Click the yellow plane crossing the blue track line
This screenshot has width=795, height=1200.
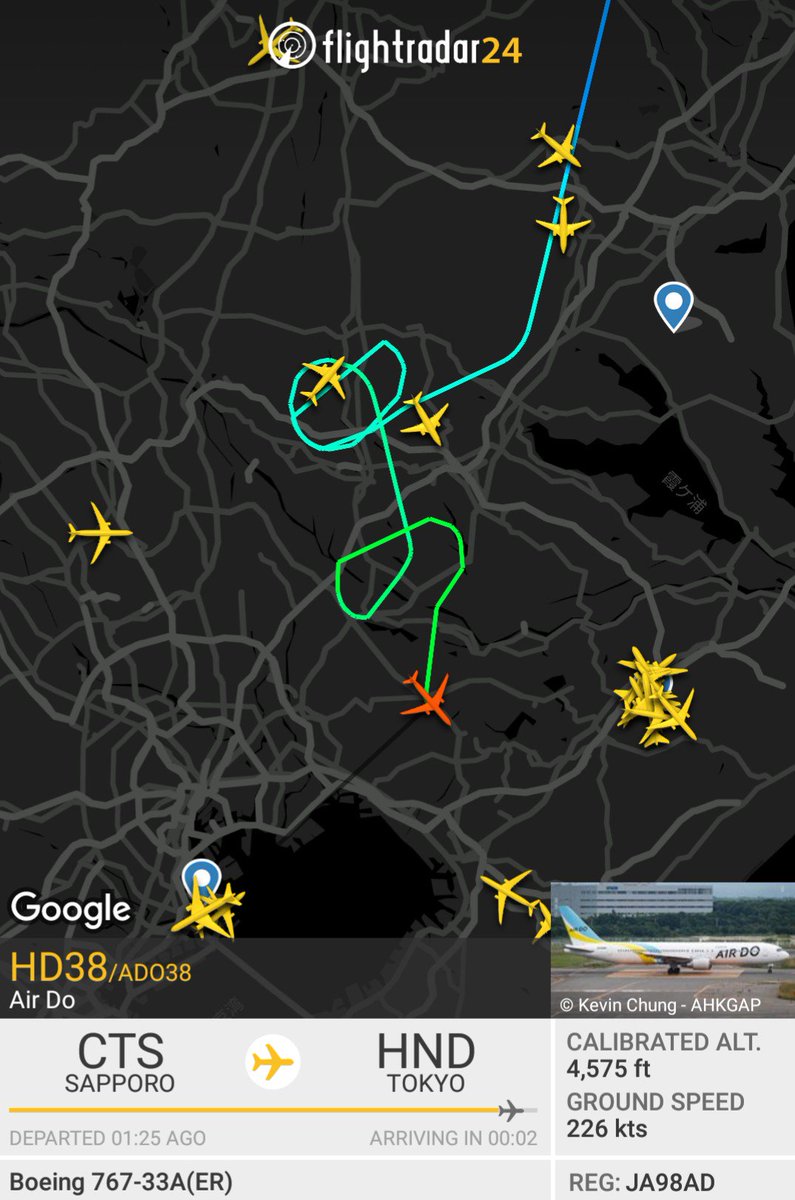pyautogui.click(x=556, y=146)
